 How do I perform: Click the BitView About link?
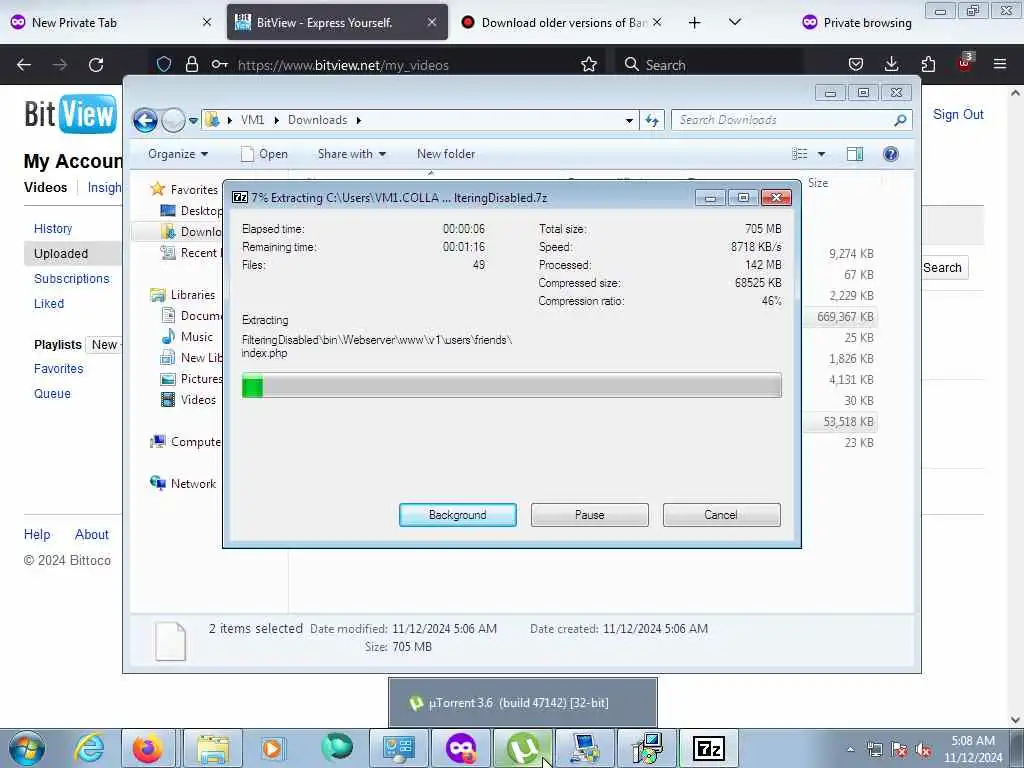click(x=91, y=535)
